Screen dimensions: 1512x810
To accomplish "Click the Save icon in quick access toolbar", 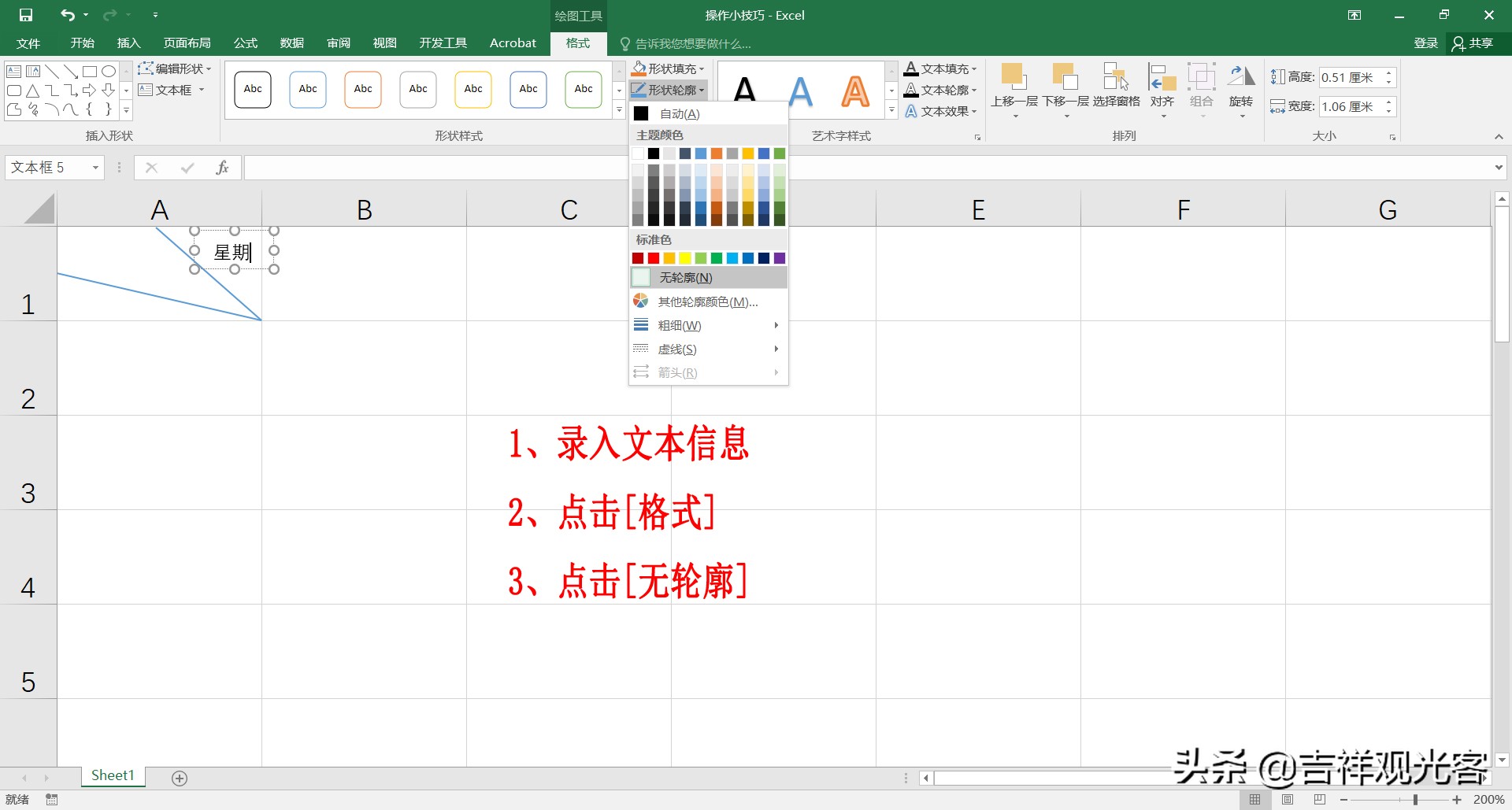I will pyautogui.click(x=26, y=14).
